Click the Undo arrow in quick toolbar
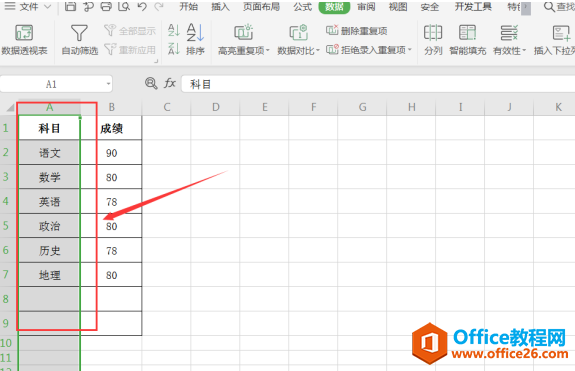575x371 pixels. [142, 6]
